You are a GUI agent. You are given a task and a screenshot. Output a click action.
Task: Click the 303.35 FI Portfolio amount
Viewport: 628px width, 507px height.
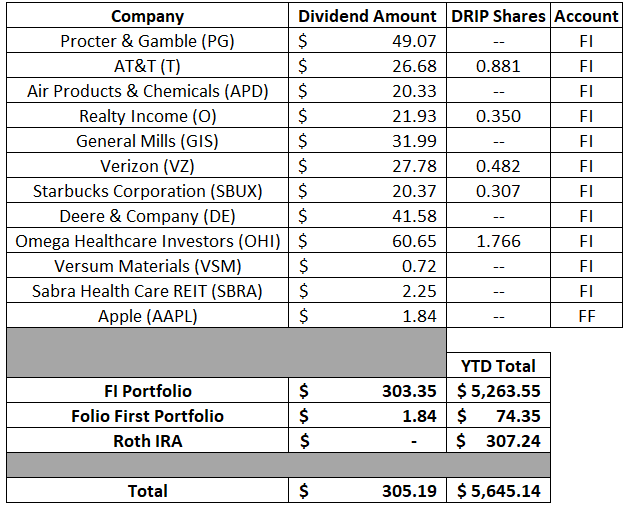367,391
